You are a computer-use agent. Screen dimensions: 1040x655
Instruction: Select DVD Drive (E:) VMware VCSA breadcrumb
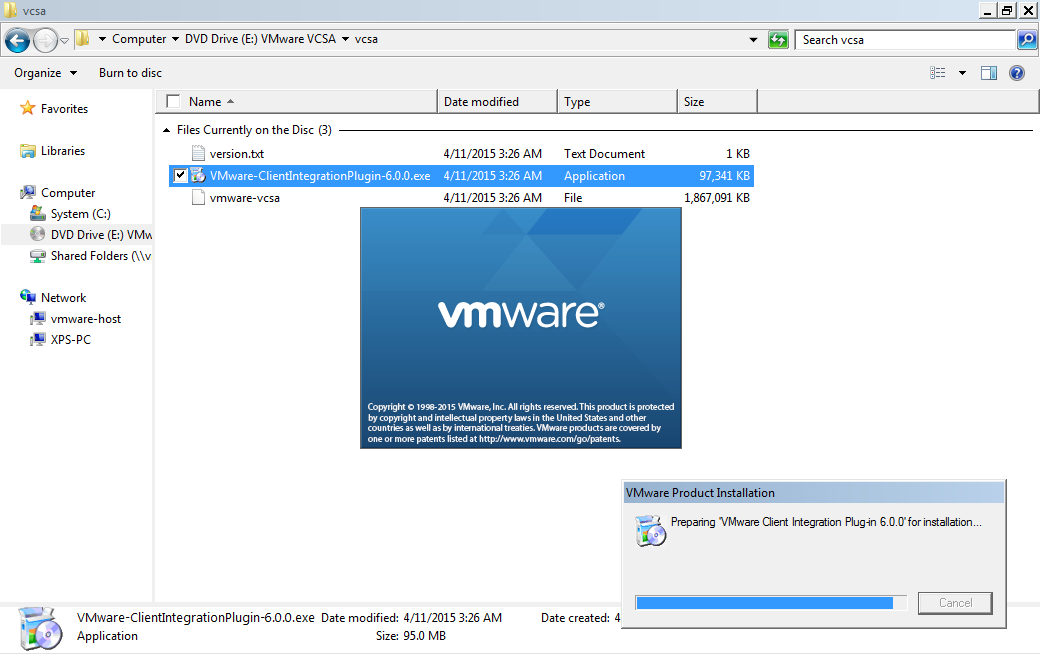(x=260, y=39)
